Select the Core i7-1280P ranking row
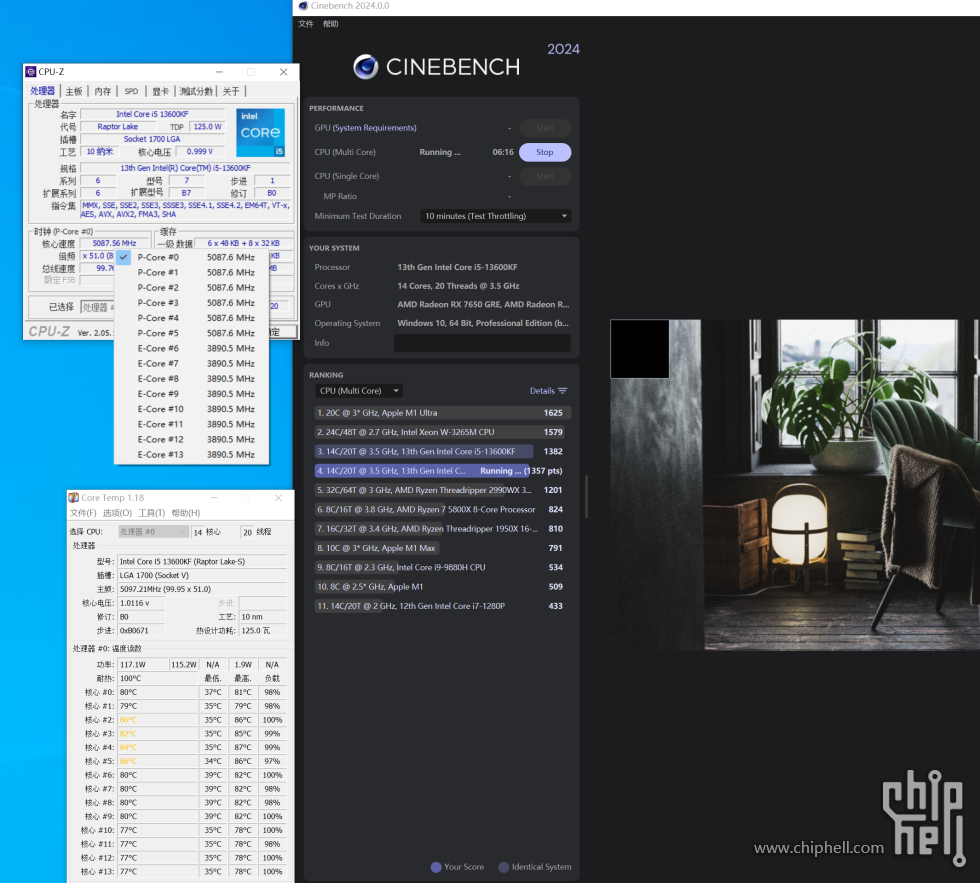Viewport: 980px width, 883px height. [x=442, y=606]
